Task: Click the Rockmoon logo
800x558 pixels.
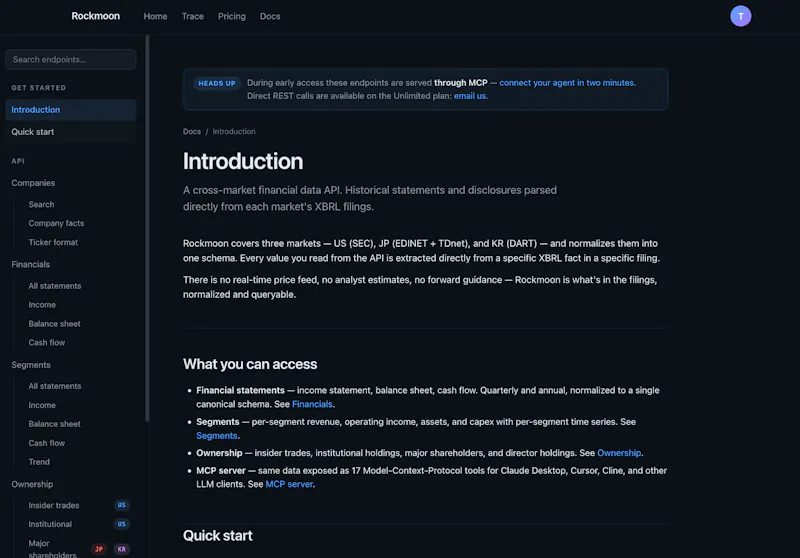Action: 95,16
